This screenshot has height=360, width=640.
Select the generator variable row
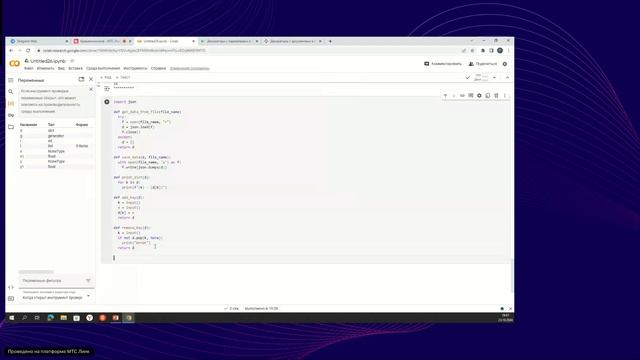[56, 136]
